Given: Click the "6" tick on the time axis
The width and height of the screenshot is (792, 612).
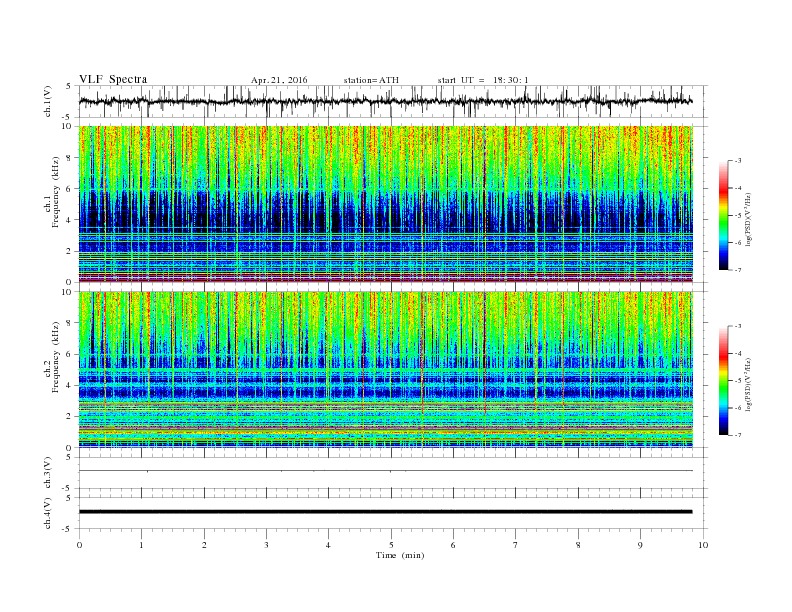Looking at the screenshot, I should tap(453, 545).
